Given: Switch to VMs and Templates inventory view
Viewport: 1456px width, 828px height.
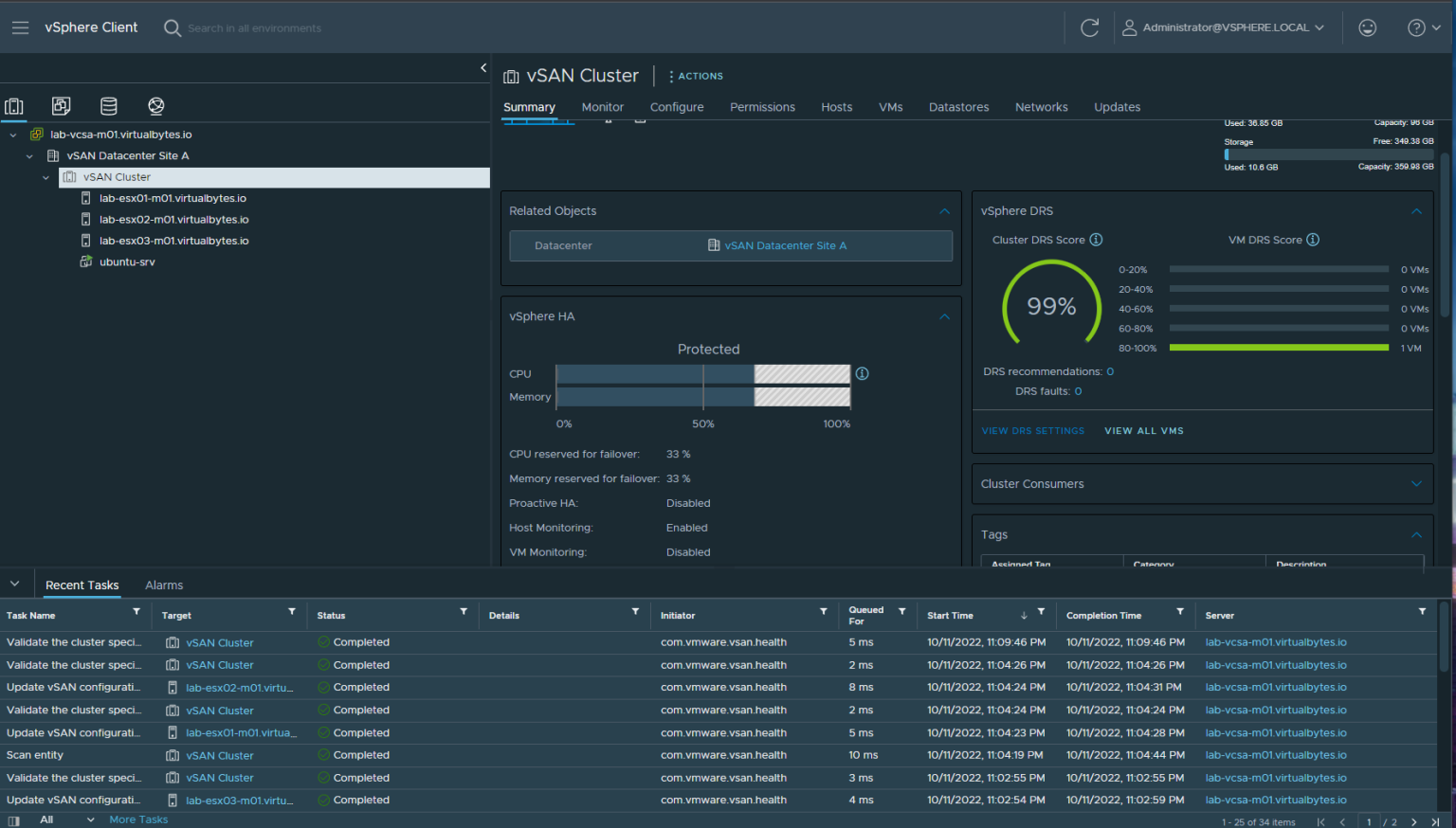Looking at the screenshot, I should pyautogui.click(x=61, y=105).
